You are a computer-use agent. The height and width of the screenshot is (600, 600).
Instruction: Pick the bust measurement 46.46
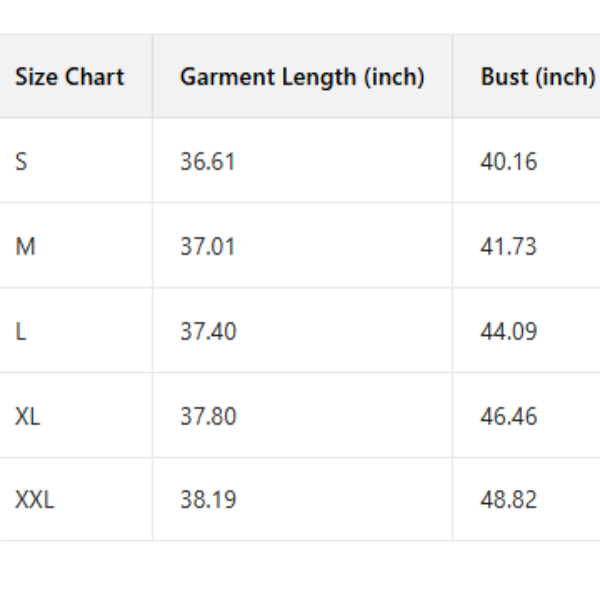(508, 416)
